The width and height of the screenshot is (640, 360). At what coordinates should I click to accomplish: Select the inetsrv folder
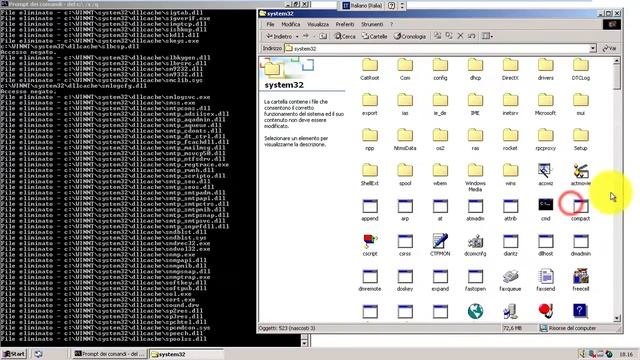(x=510, y=104)
